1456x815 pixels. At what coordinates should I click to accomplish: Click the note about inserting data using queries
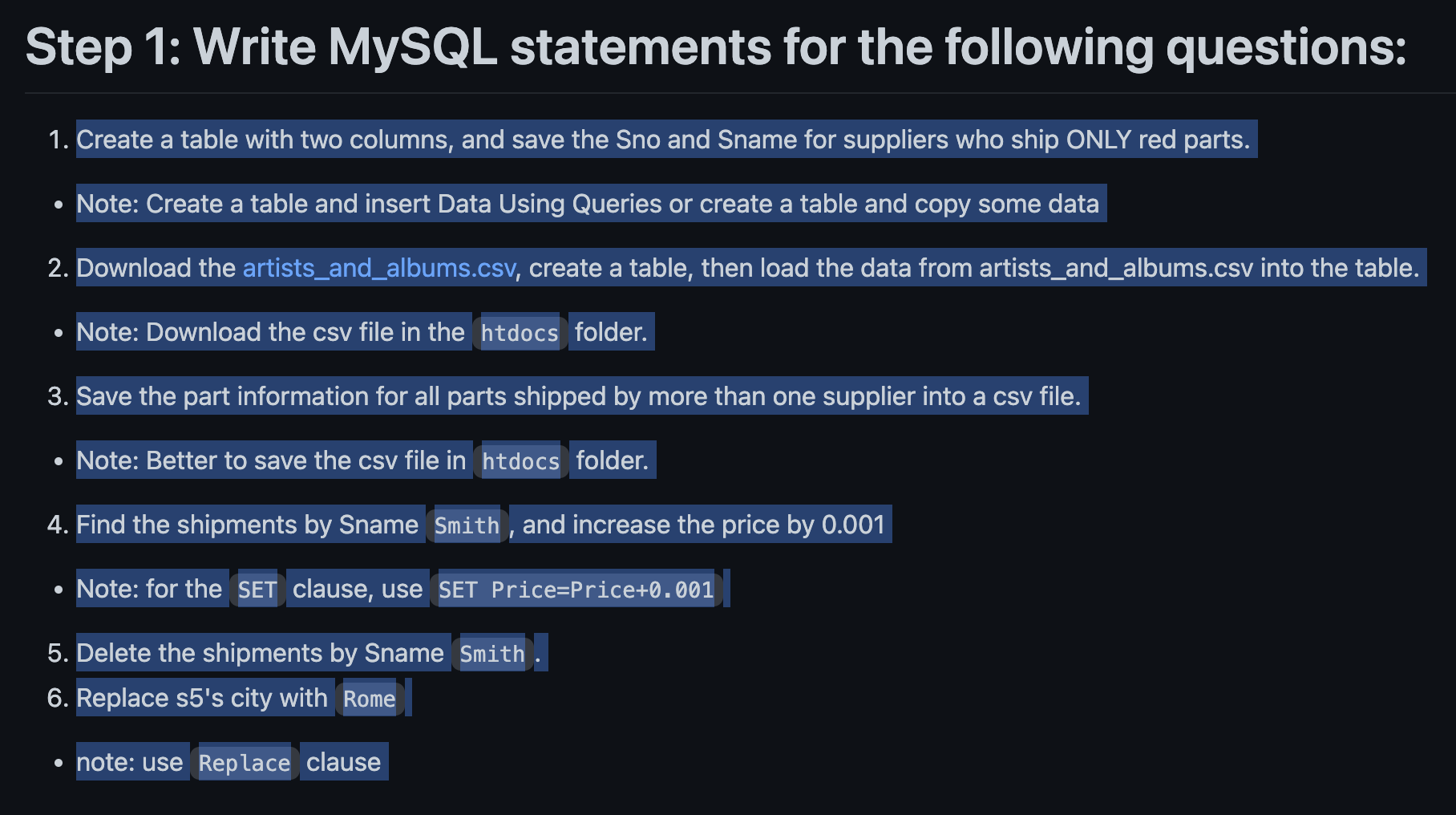pyautogui.click(x=588, y=204)
